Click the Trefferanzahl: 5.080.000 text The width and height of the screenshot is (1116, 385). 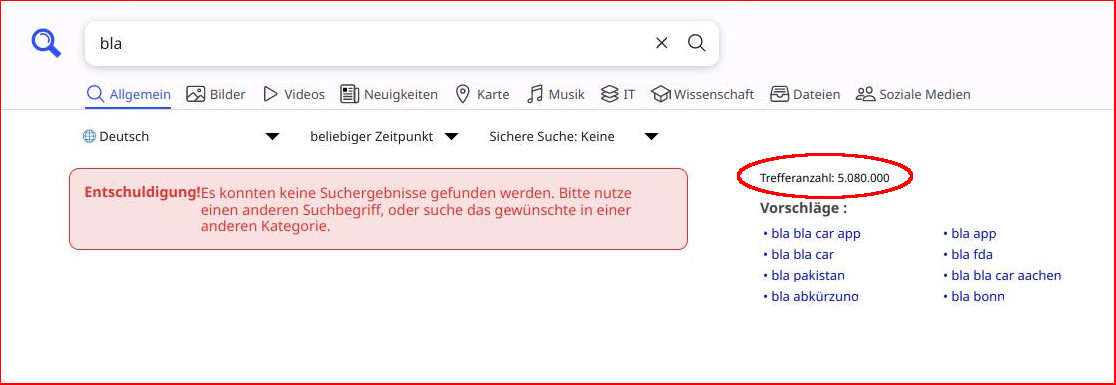pos(825,178)
